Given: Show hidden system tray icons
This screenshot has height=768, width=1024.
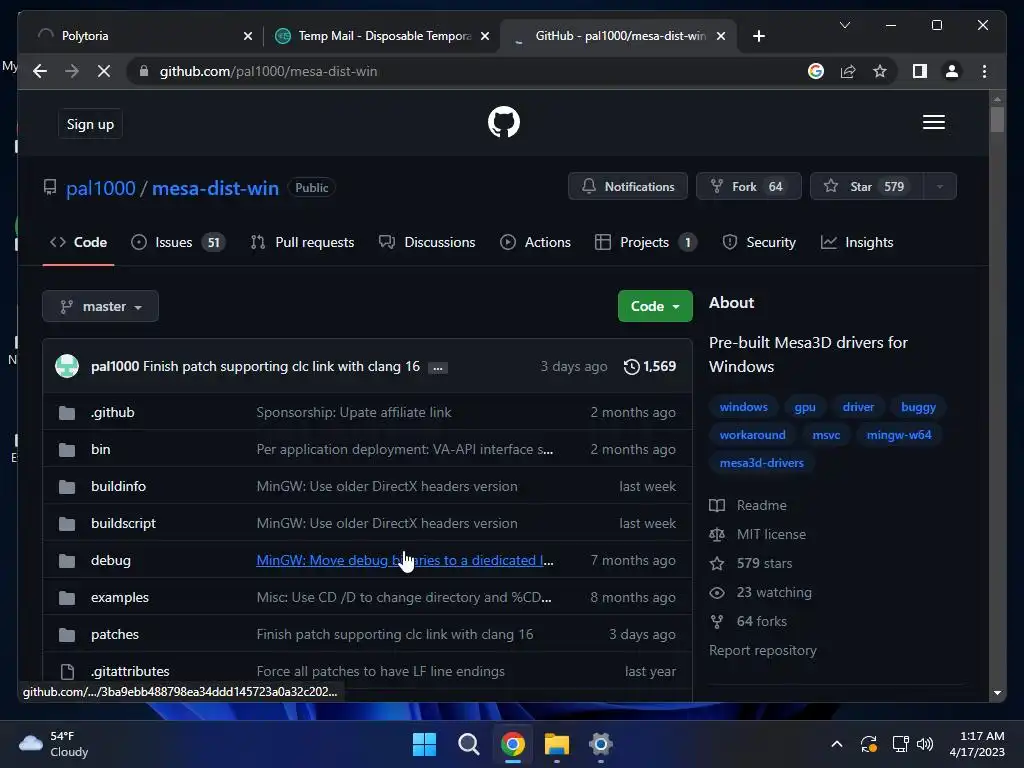Looking at the screenshot, I should [x=836, y=744].
